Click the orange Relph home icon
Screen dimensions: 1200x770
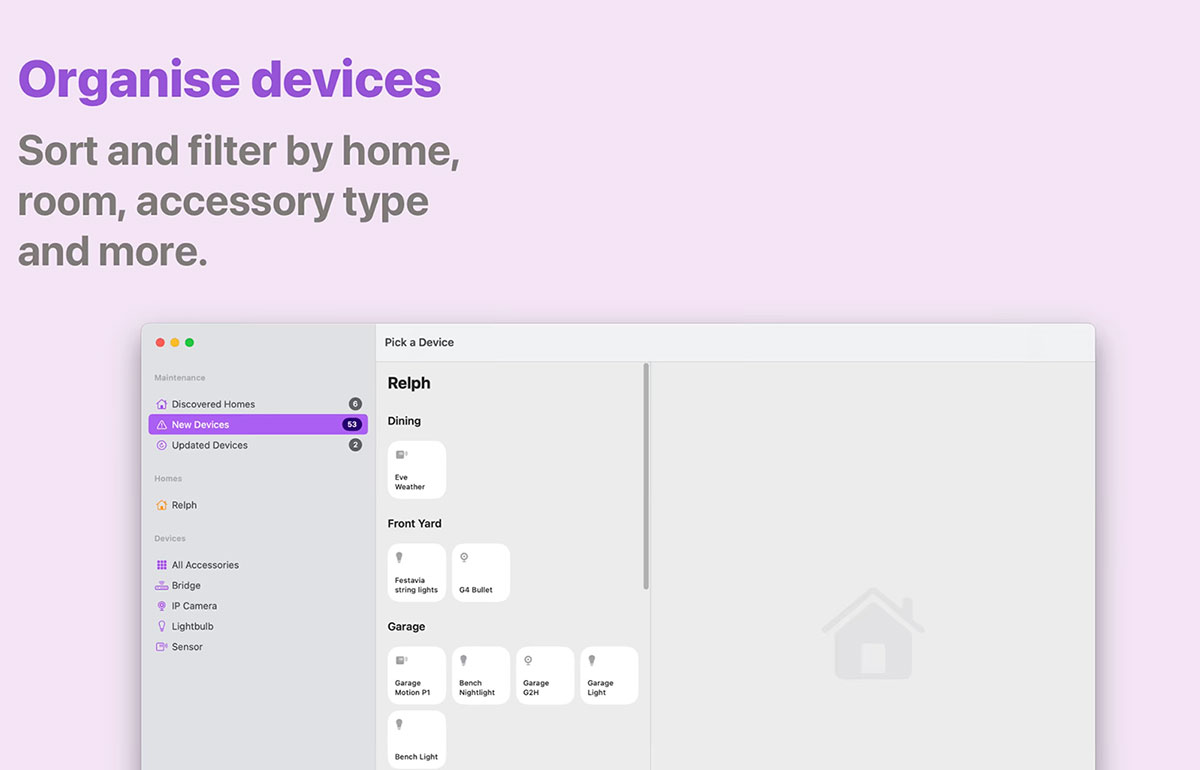coord(162,505)
